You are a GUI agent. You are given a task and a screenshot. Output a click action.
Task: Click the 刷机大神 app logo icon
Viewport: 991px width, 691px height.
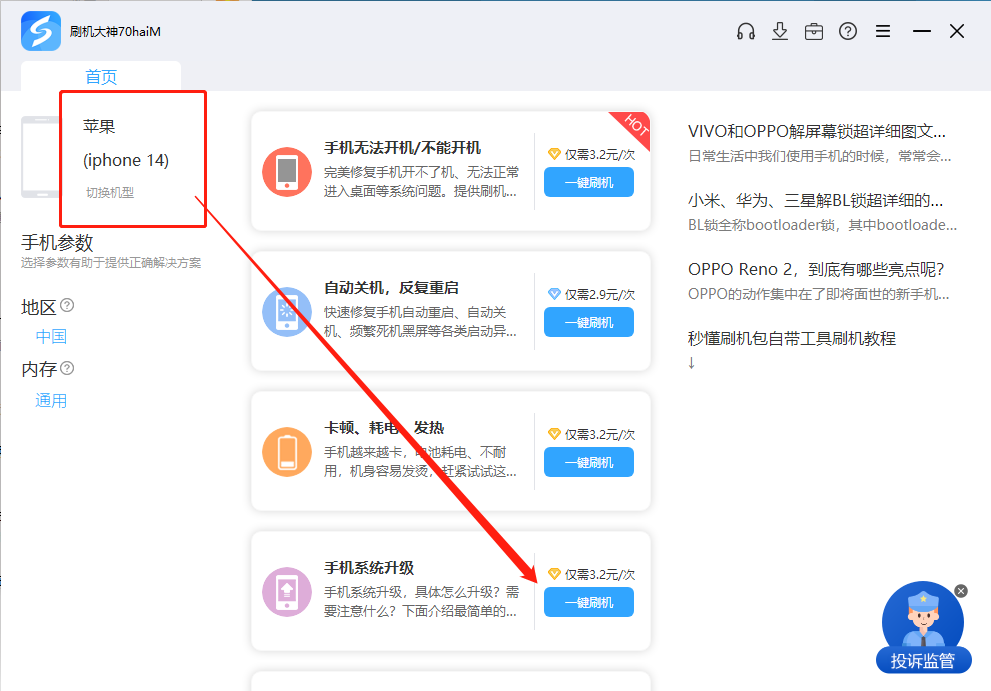click(41, 31)
